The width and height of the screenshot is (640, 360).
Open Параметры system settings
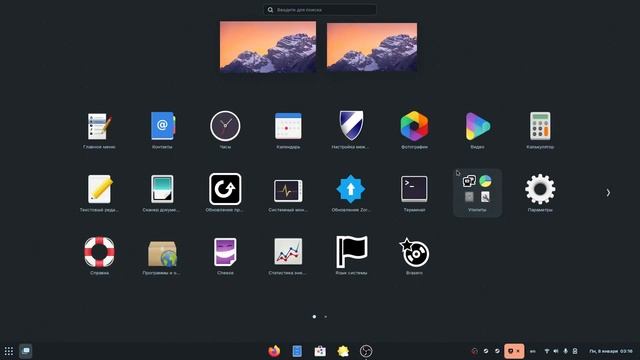[x=540, y=189]
